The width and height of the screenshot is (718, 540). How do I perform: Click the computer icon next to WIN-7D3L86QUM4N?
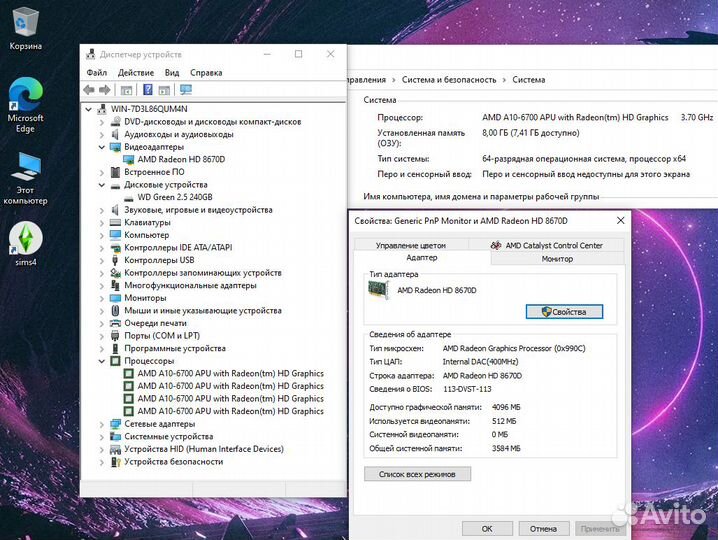coord(102,109)
